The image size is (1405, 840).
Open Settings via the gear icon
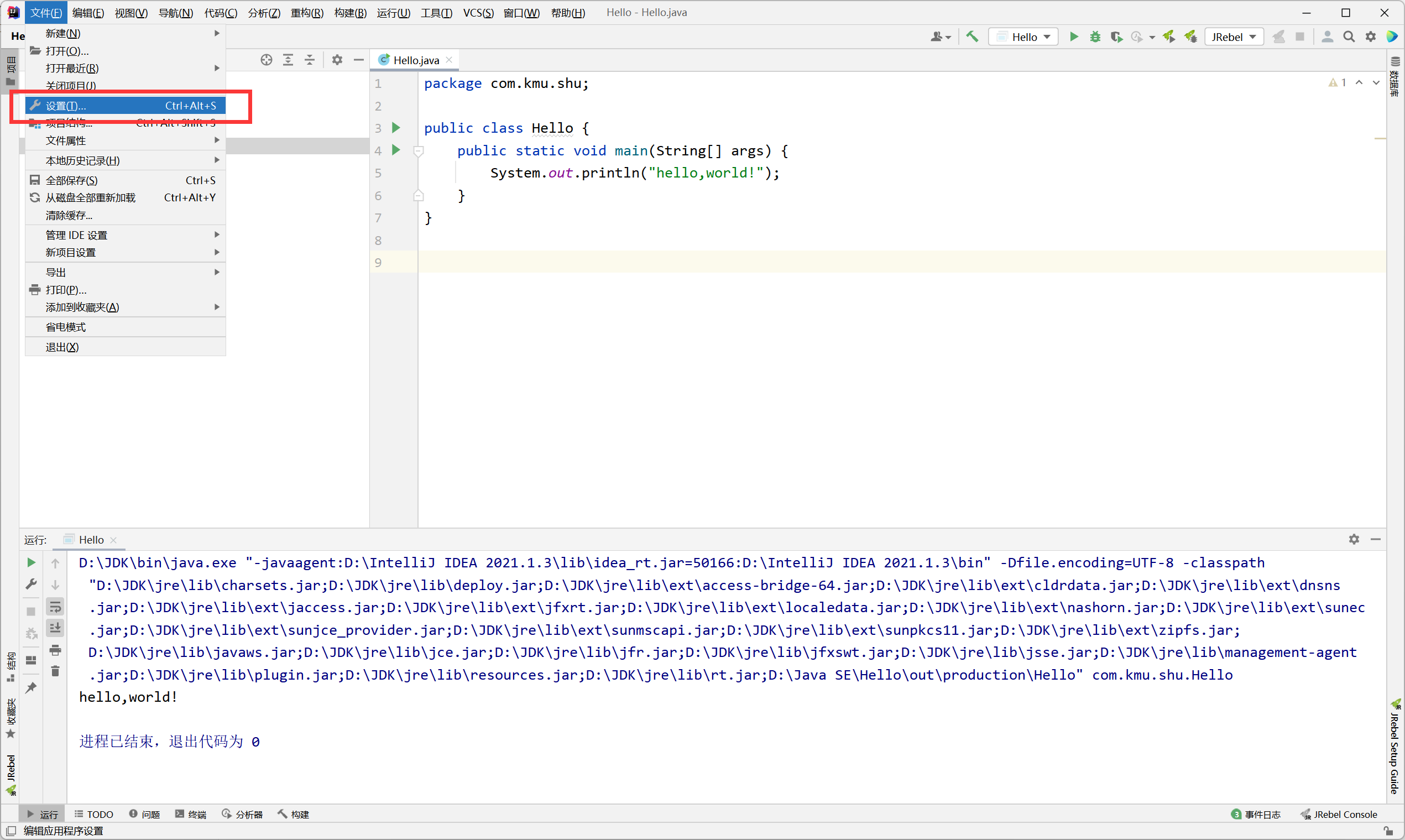1371,36
